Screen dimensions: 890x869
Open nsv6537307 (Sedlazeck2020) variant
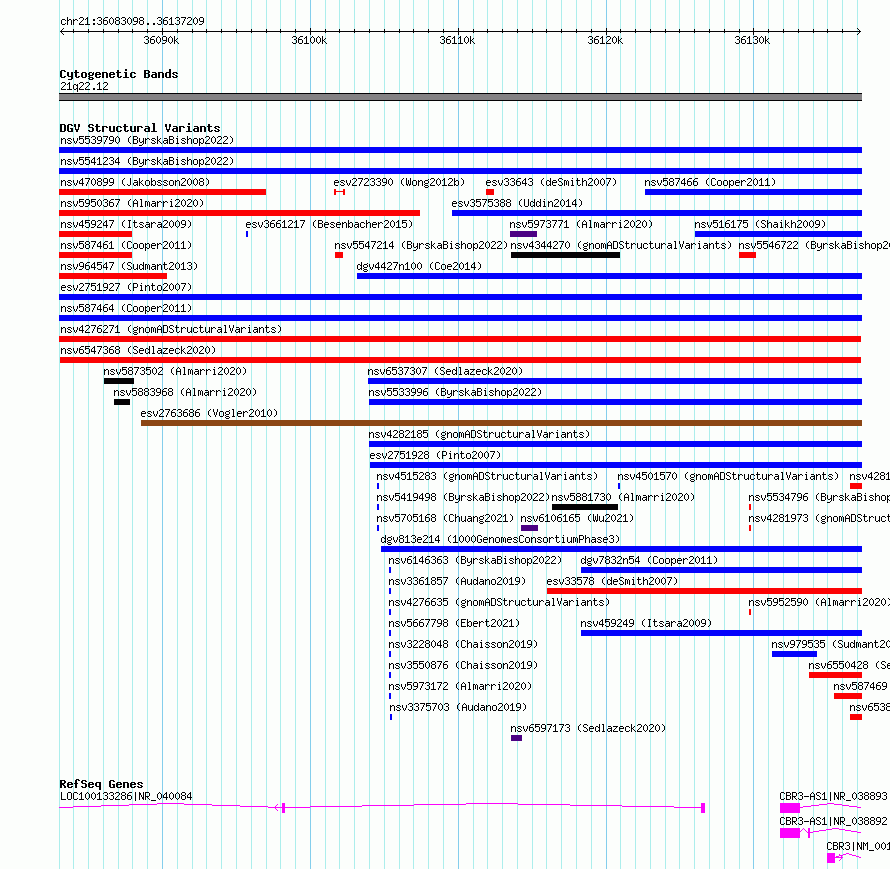click(x=445, y=371)
